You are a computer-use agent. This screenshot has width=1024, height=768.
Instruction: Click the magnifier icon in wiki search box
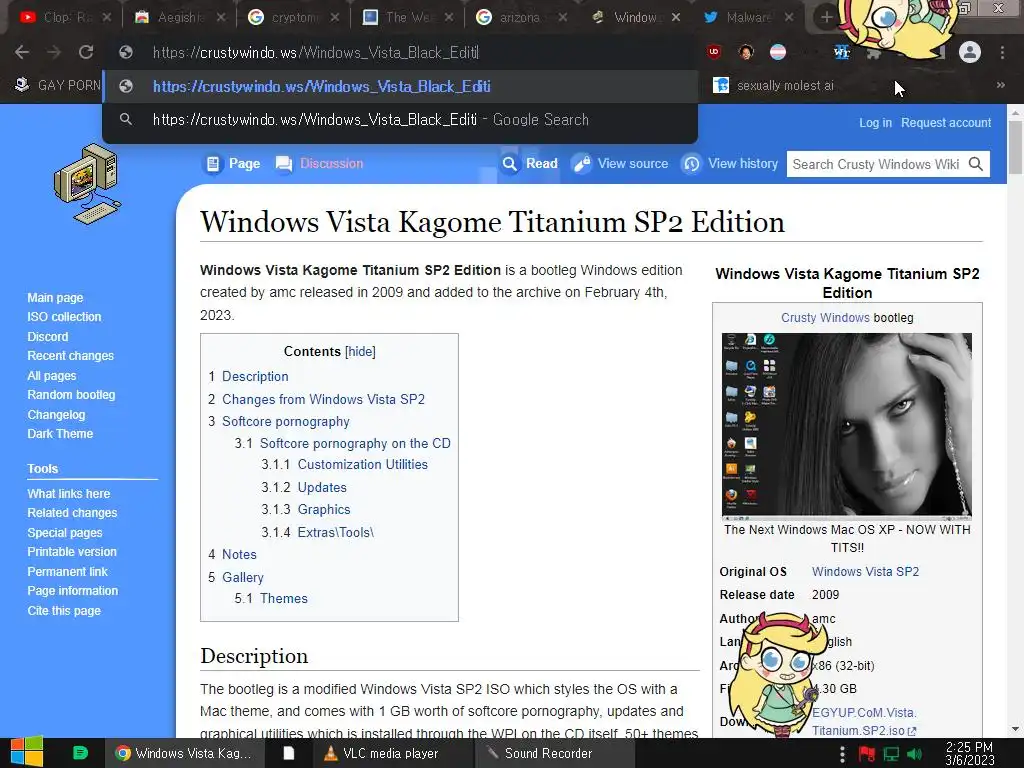pos(976,164)
